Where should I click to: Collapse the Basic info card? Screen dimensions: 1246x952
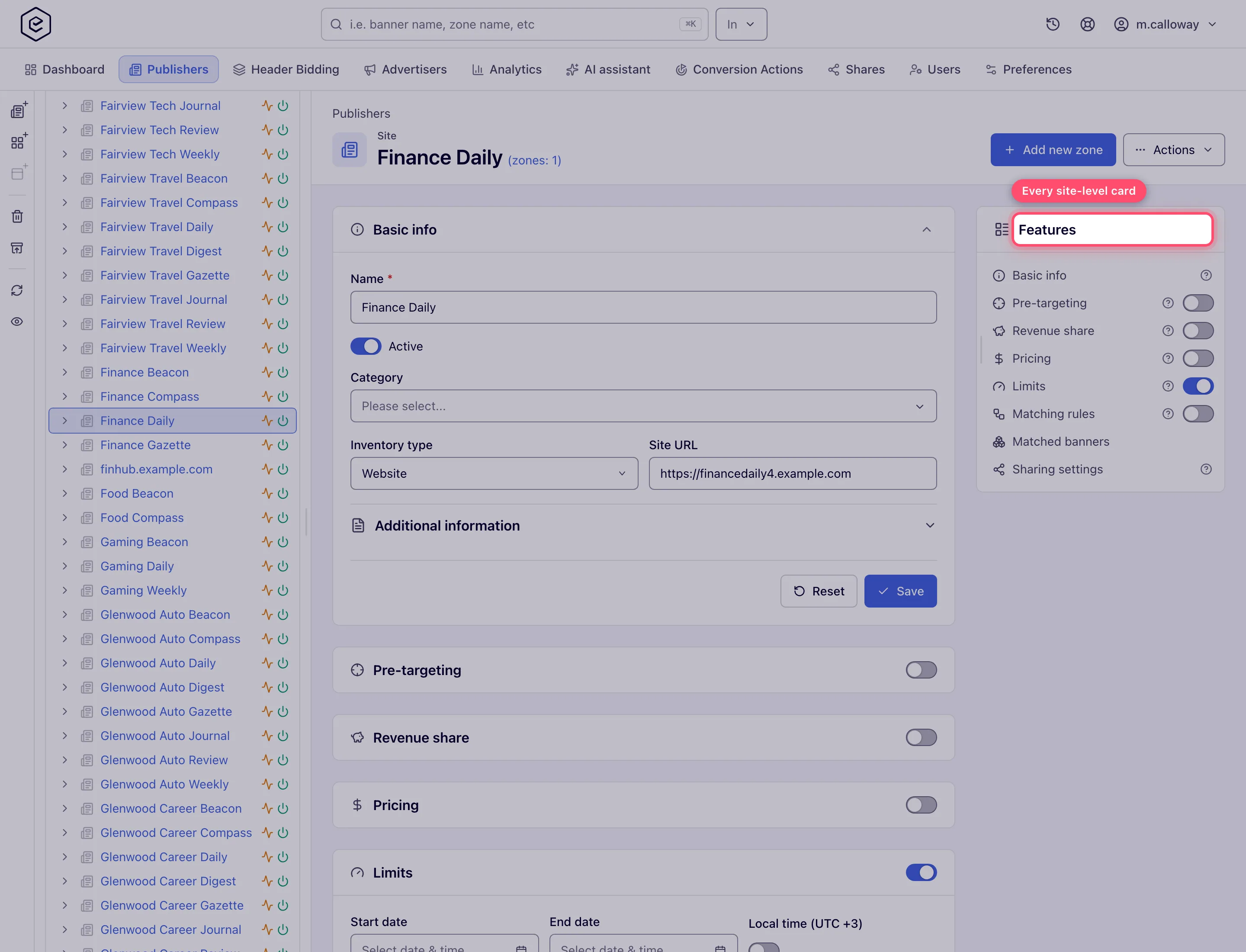click(926, 229)
